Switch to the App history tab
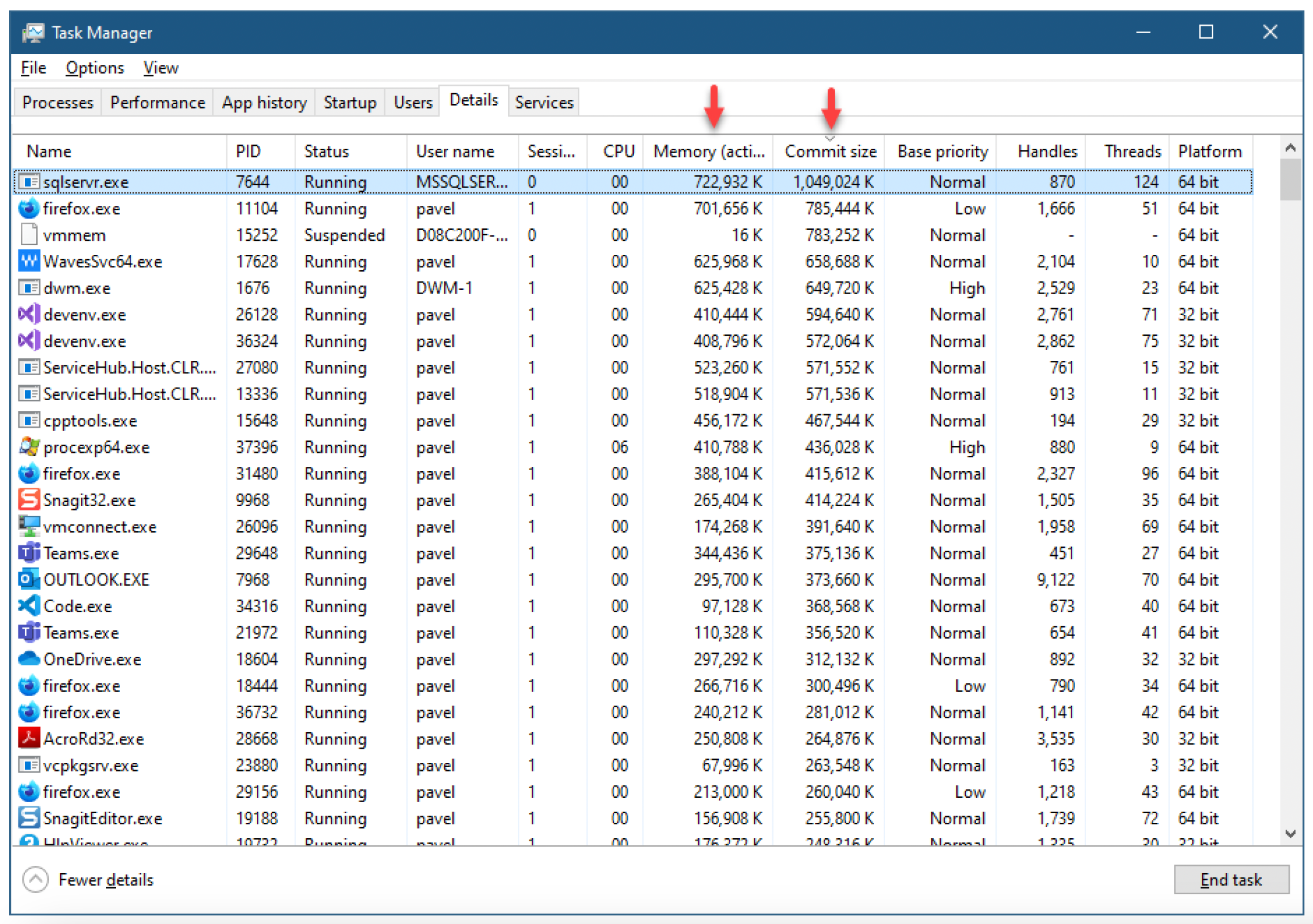The height and width of the screenshot is (924, 1313). (x=264, y=102)
